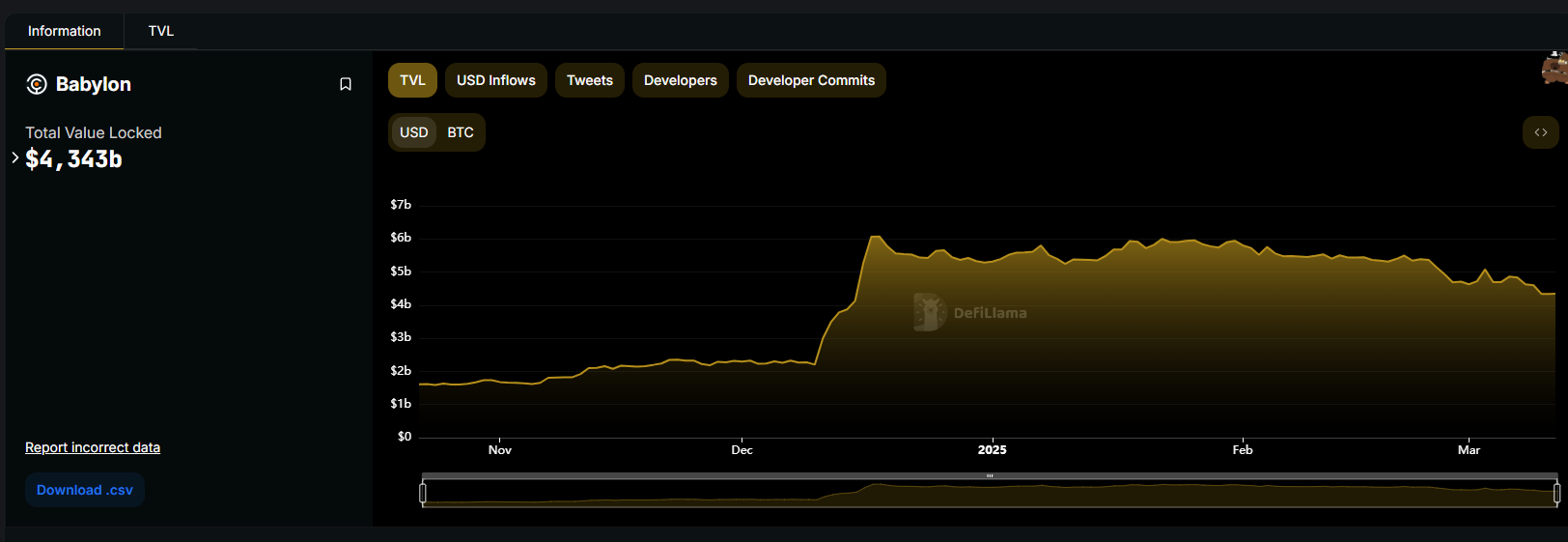Toggle the TVL chart series
The width and height of the screenshot is (1568, 542).
click(412, 80)
